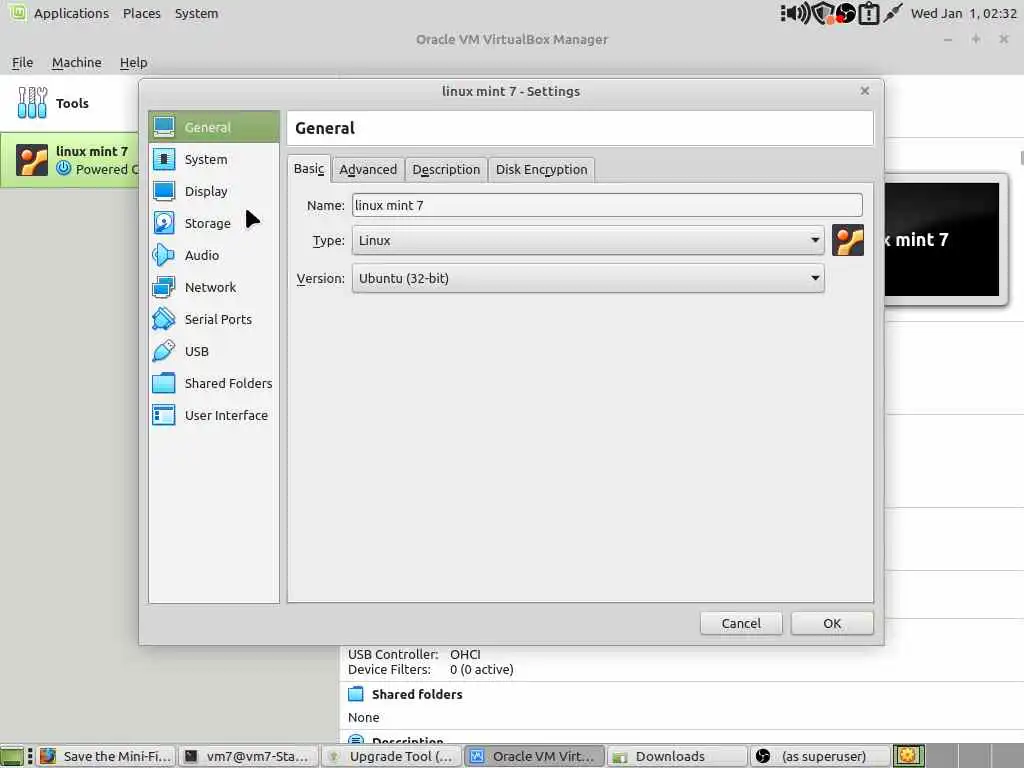Expand the Type dropdown
Screen dimensions: 1024x768
point(588,240)
